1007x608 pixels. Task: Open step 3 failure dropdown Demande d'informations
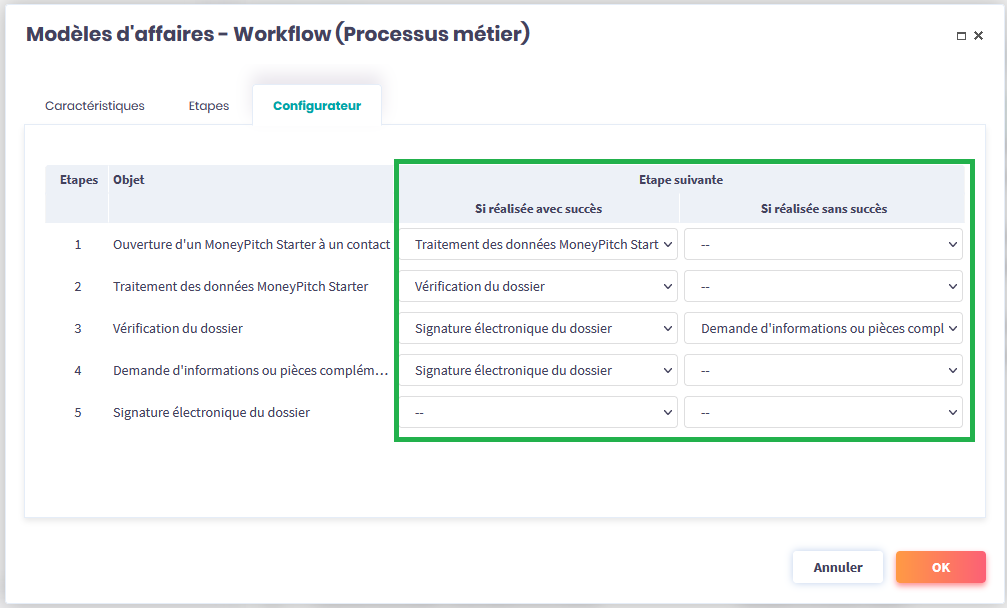click(823, 328)
